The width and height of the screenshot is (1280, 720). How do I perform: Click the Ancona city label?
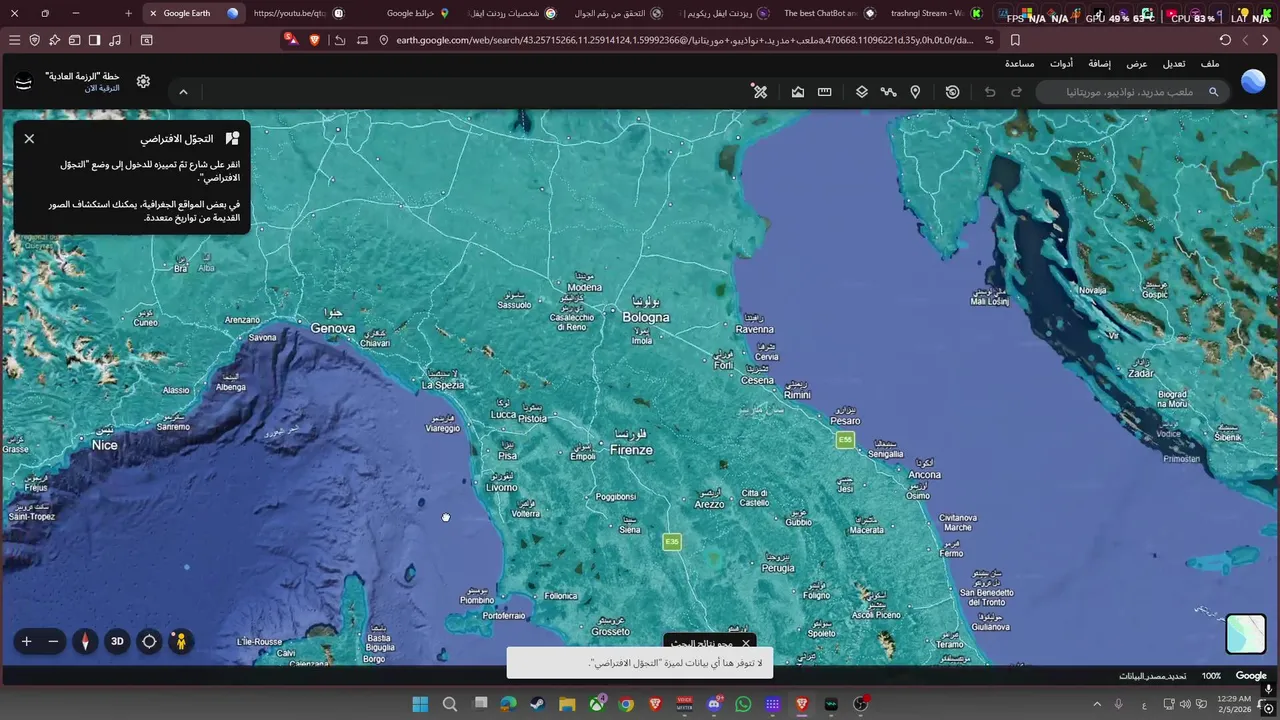(x=925, y=474)
